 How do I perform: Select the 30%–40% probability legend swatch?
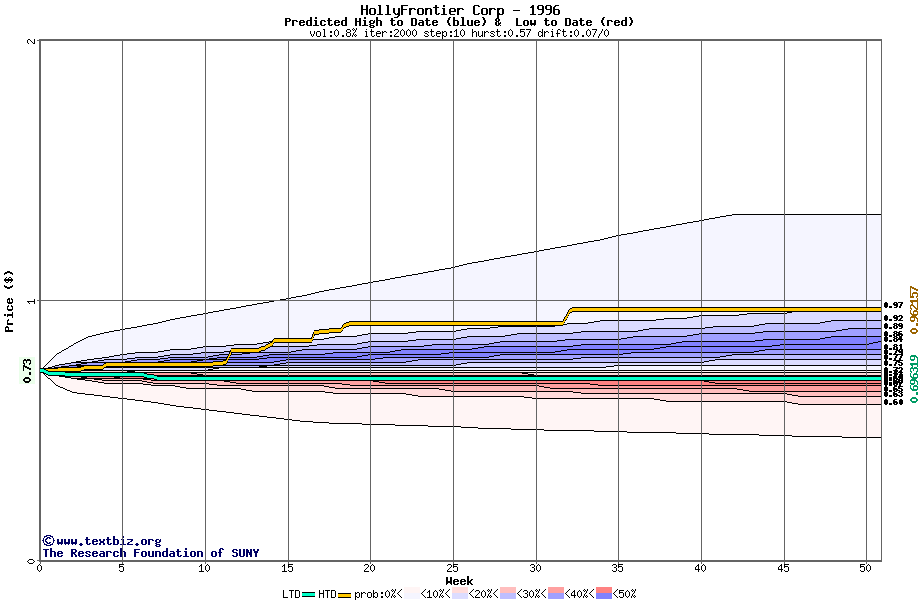pyautogui.click(x=556, y=594)
